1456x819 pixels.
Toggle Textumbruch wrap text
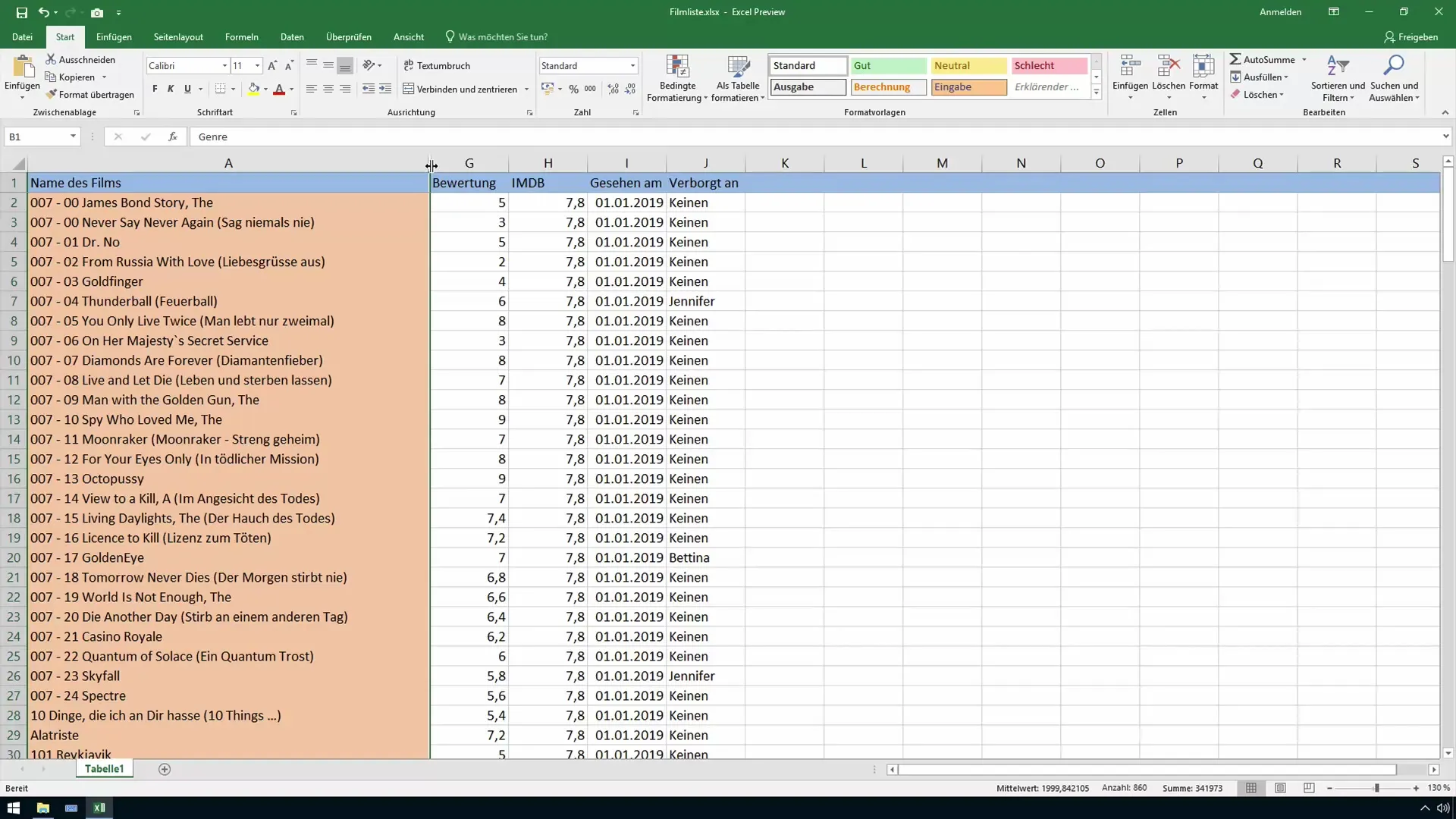437,65
